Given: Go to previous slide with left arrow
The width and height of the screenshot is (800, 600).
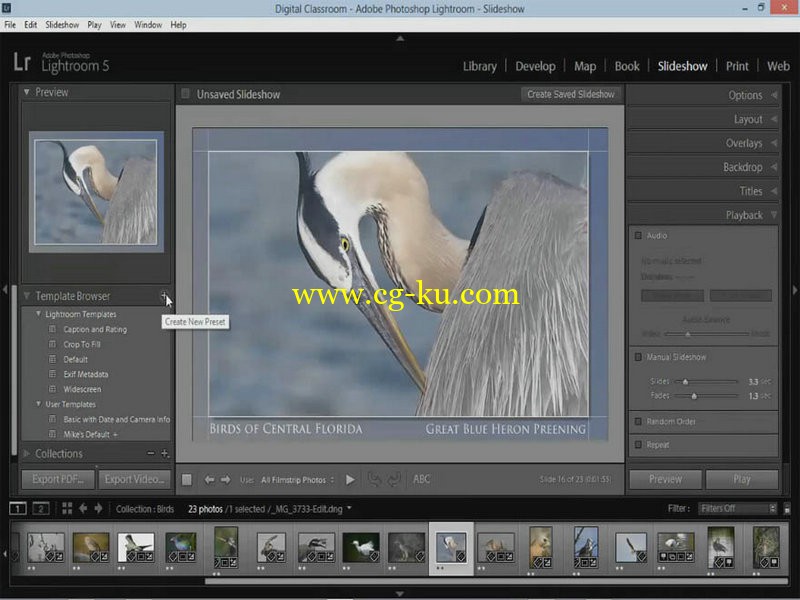Looking at the screenshot, I should 209,480.
